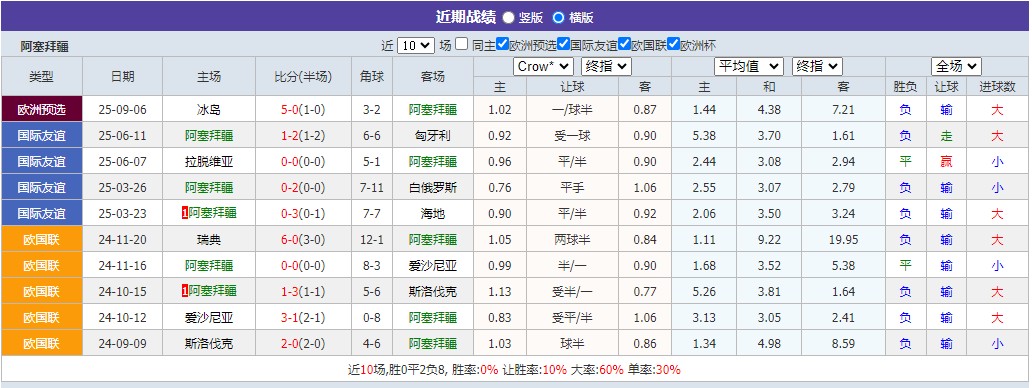Viewport: 1032px width, 388px height.
Task: Click the red card marker in 24-10-15 row
Action: coord(185,291)
